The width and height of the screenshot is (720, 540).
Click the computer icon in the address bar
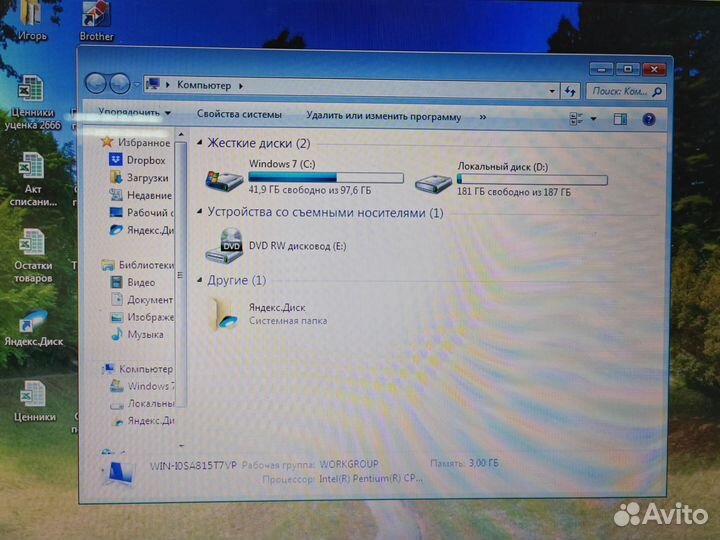pos(153,84)
